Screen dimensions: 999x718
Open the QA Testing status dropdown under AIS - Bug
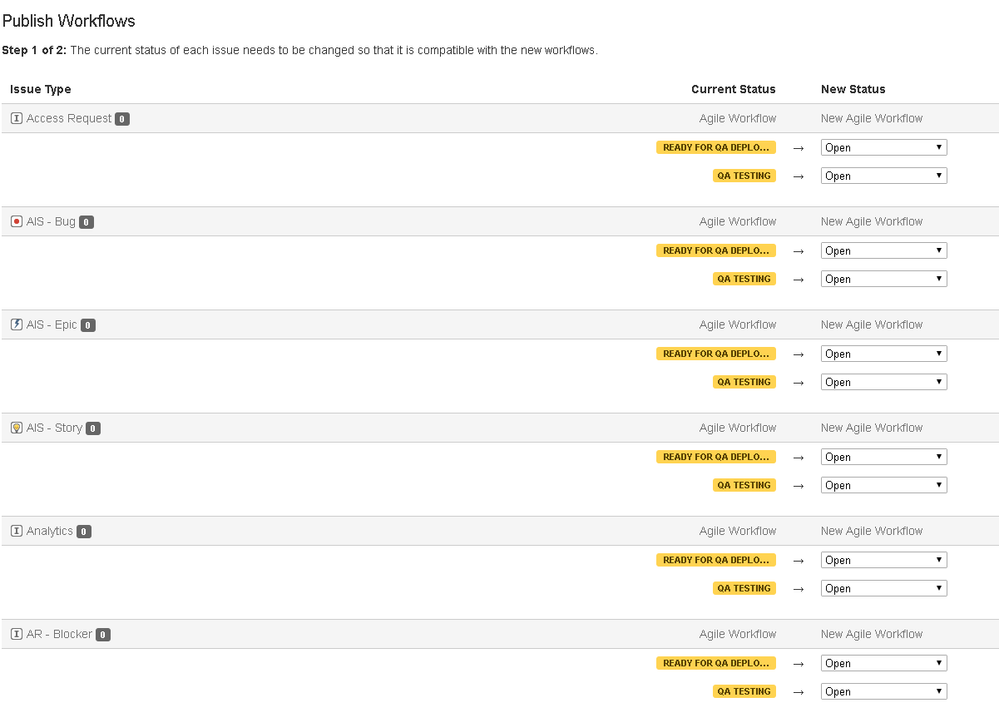click(x=883, y=278)
